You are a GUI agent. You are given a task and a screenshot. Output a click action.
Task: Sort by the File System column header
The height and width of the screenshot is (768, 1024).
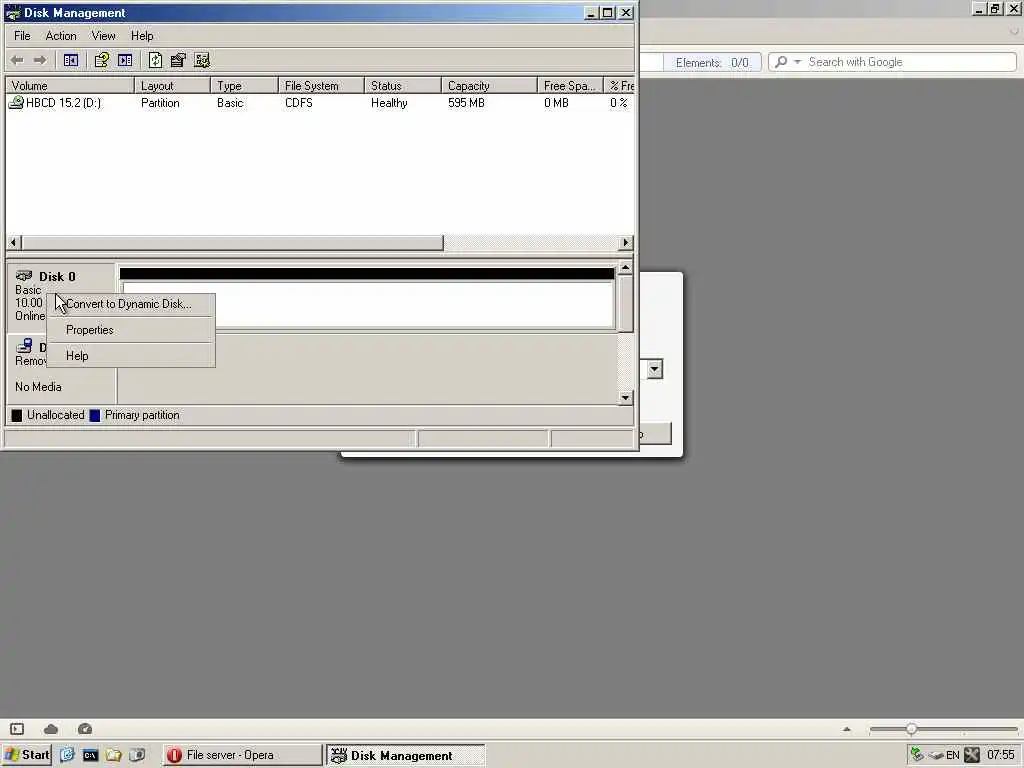(321, 86)
